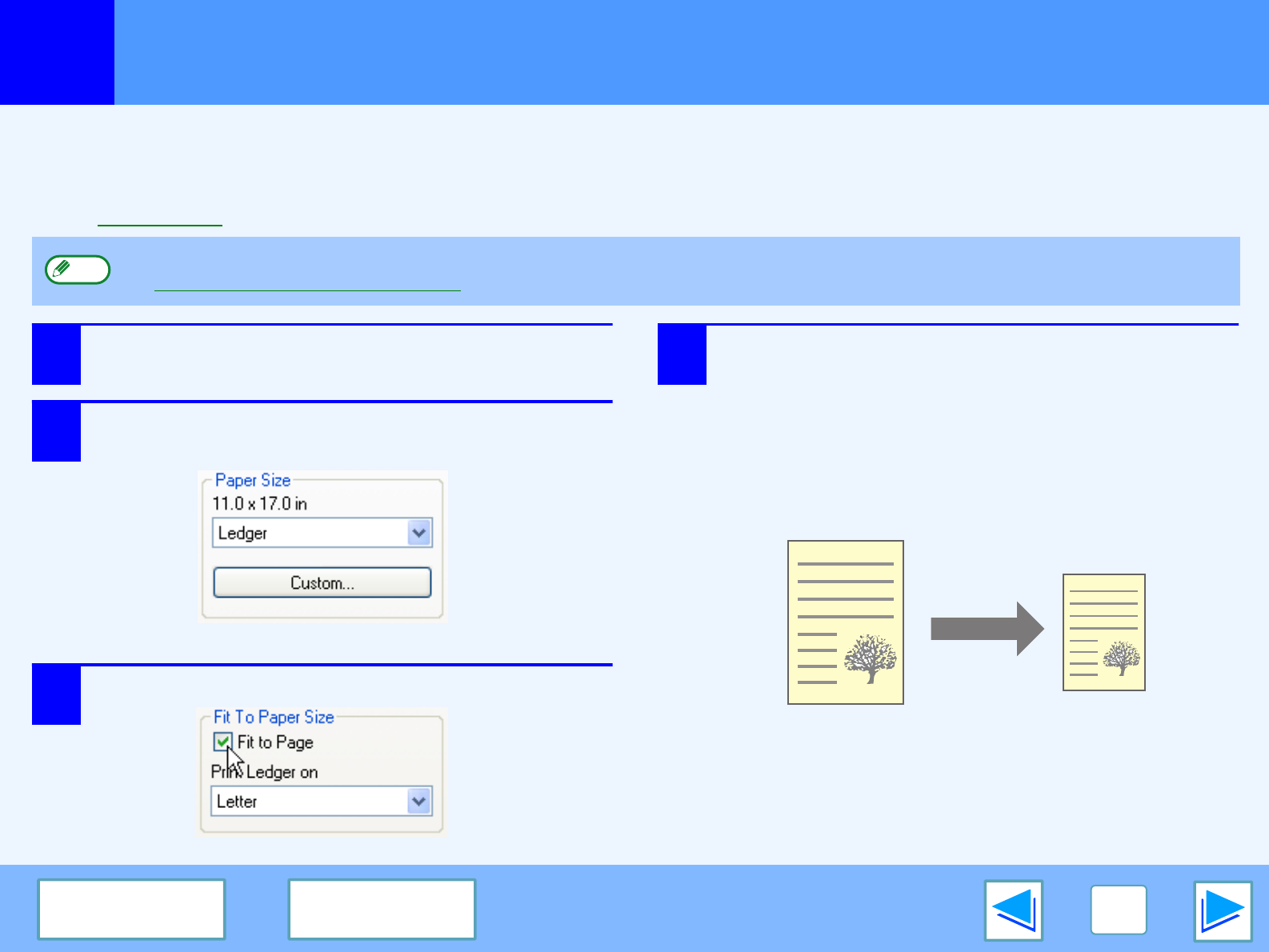The height and width of the screenshot is (952, 1269).
Task: Click the dark blue square in header
Action: coord(57,52)
